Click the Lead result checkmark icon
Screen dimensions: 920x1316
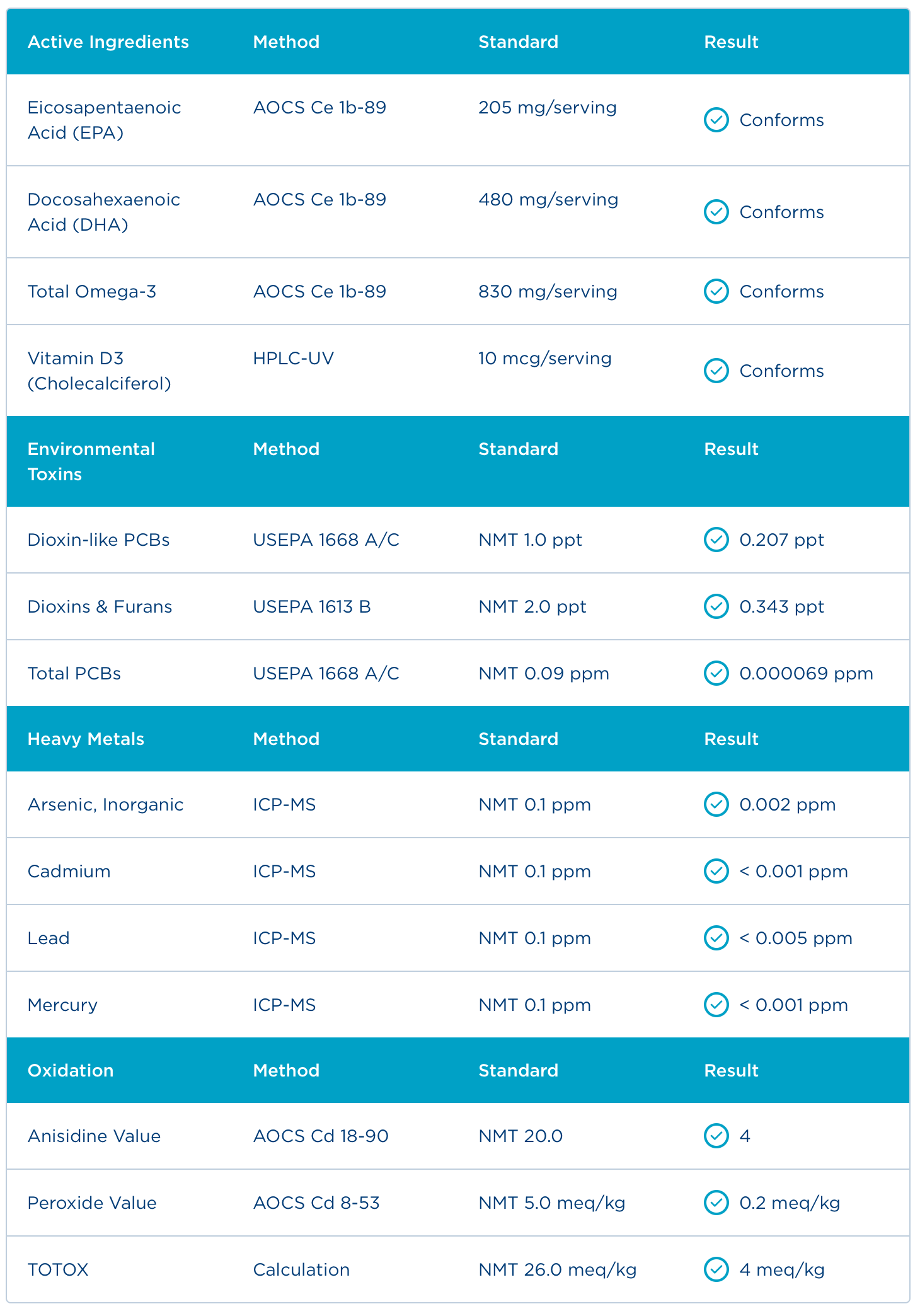(x=716, y=938)
